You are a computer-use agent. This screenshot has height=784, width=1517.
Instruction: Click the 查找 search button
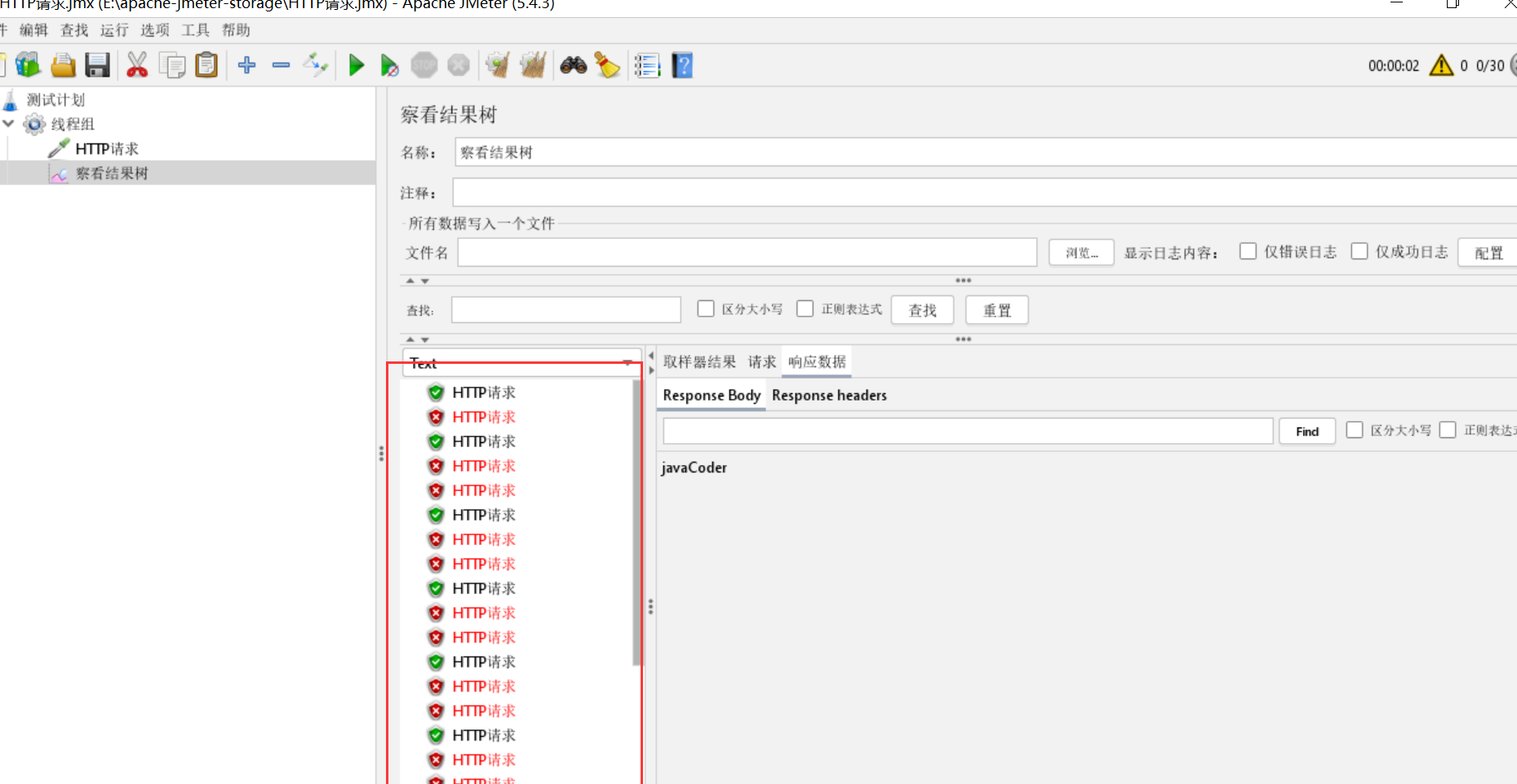pos(922,310)
